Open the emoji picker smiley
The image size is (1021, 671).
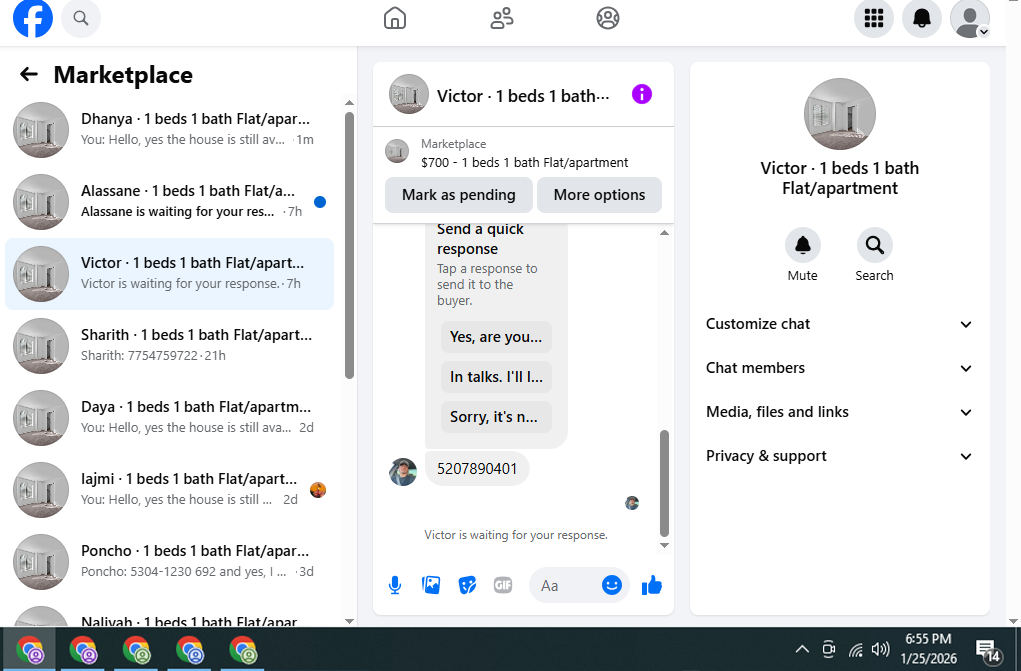pyautogui.click(x=611, y=585)
